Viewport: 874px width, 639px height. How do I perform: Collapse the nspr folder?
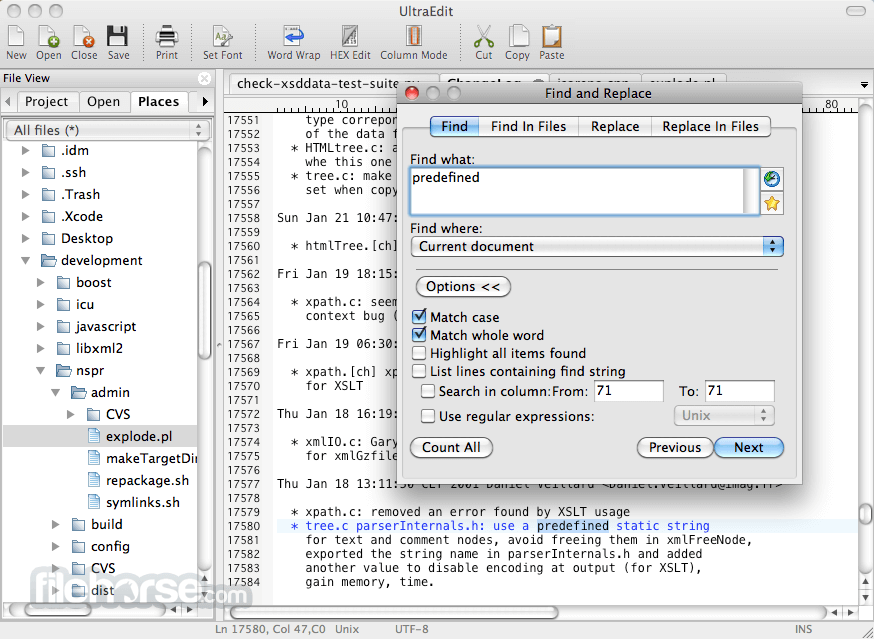(x=41, y=370)
